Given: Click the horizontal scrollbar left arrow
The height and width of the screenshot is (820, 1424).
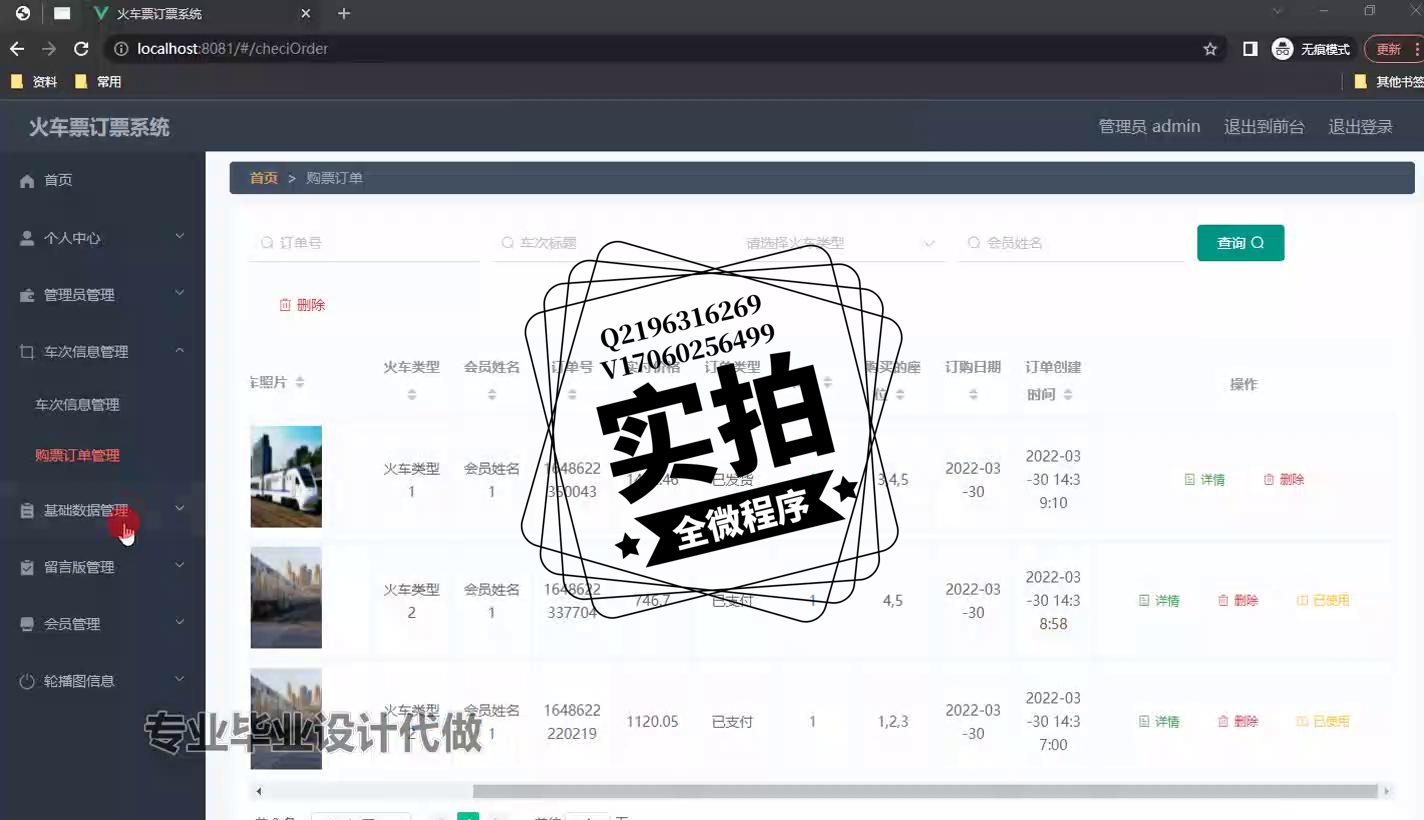Looking at the screenshot, I should (x=259, y=791).
